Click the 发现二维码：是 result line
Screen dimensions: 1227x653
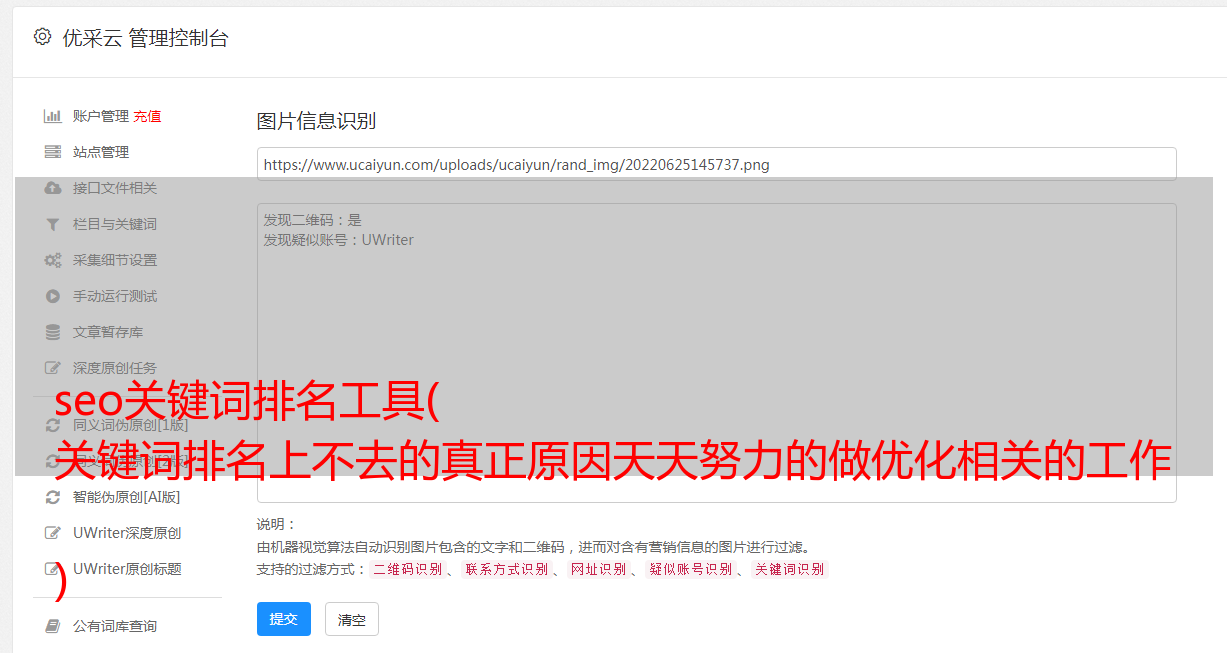(x=312, y=220)
